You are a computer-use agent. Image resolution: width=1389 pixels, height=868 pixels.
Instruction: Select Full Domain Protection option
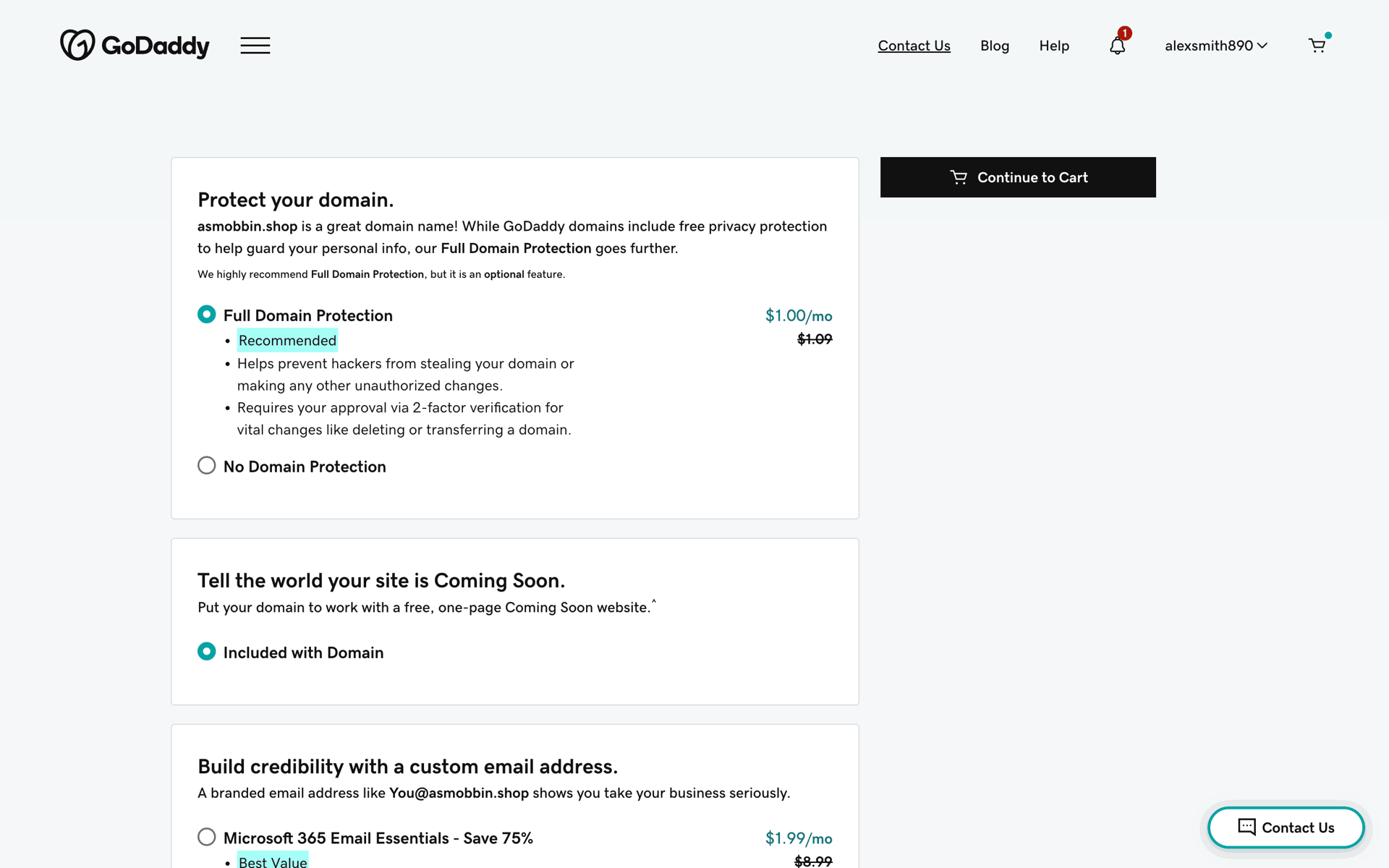207,314
